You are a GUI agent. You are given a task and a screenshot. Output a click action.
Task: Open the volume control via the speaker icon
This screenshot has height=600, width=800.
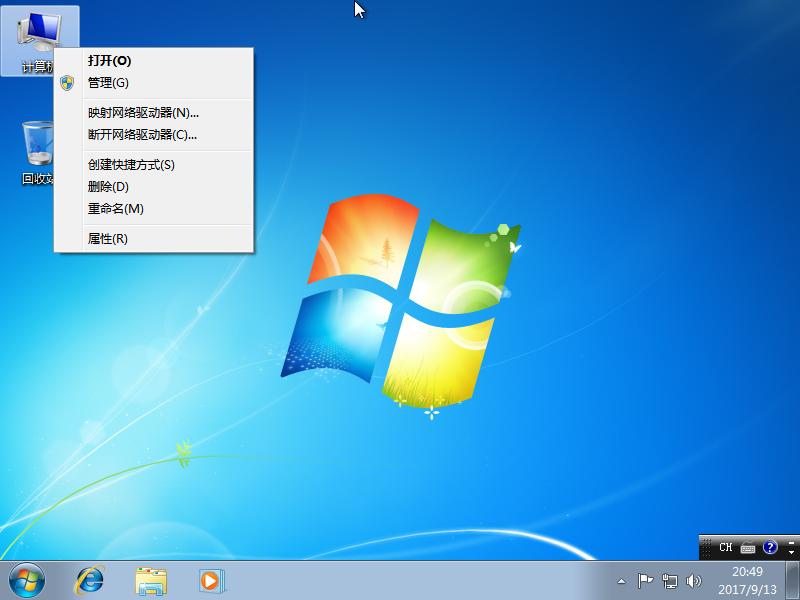point(693,581)
